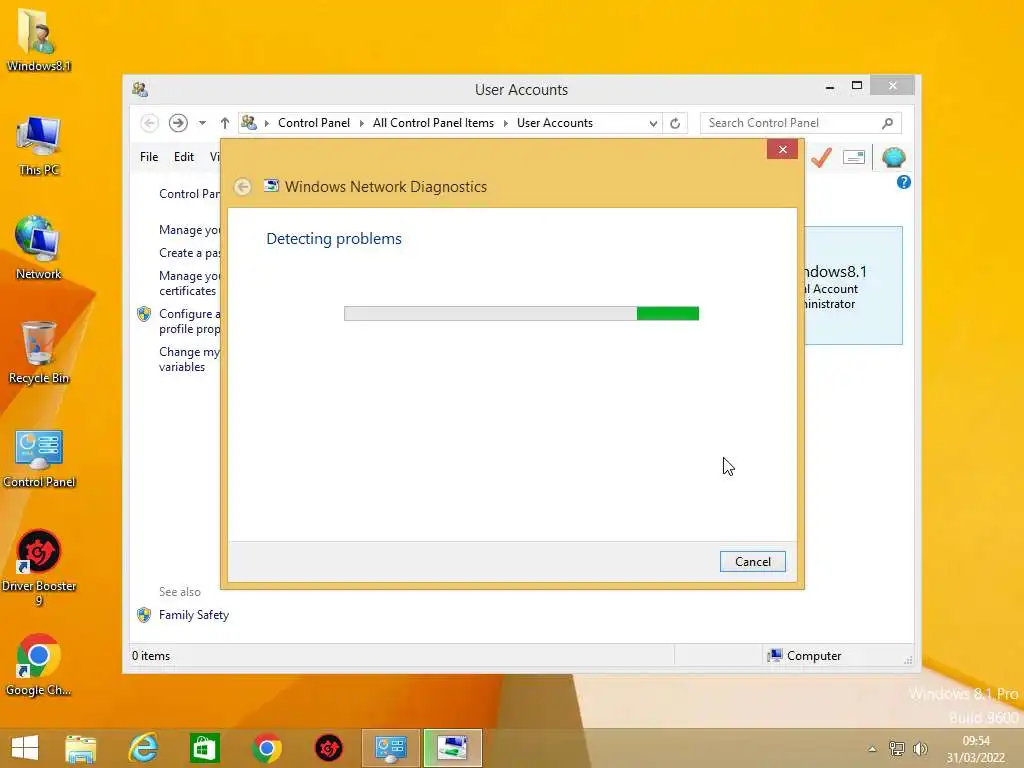Click the globe toolbar icon
Viewport: 1024px width, 768px height.
pos(893,157)
